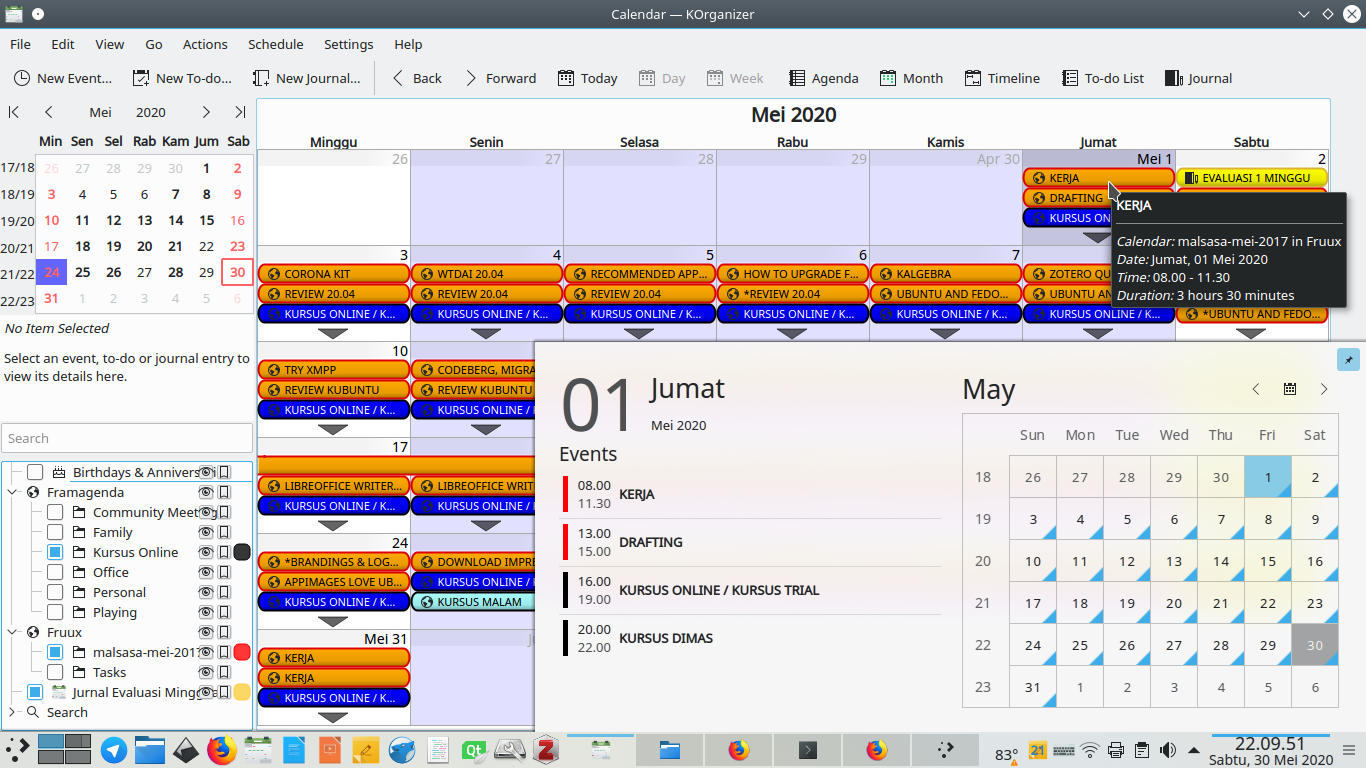Image resolution: width=1366 pixels, height=768 pixels.
Task: Collapse the Fruux calendar group
Action: point(12,632)
